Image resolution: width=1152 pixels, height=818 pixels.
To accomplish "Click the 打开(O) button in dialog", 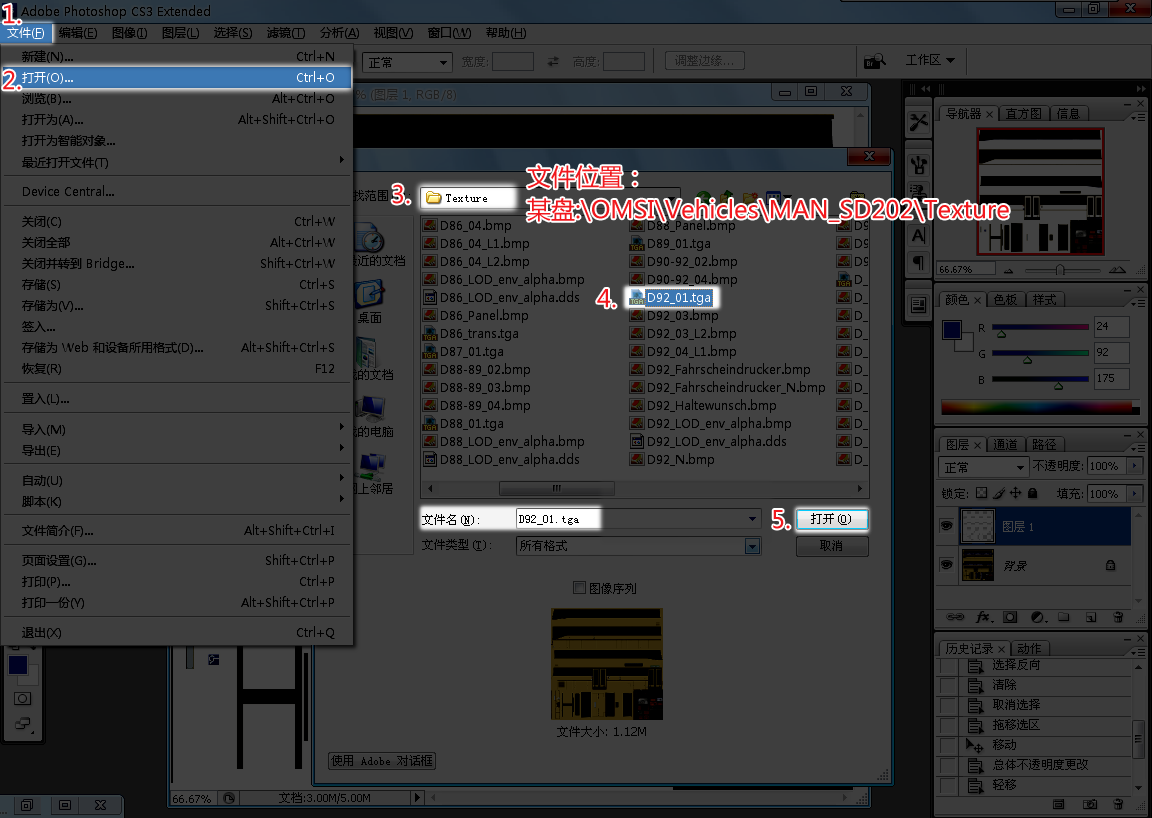I will click(832, 519).
